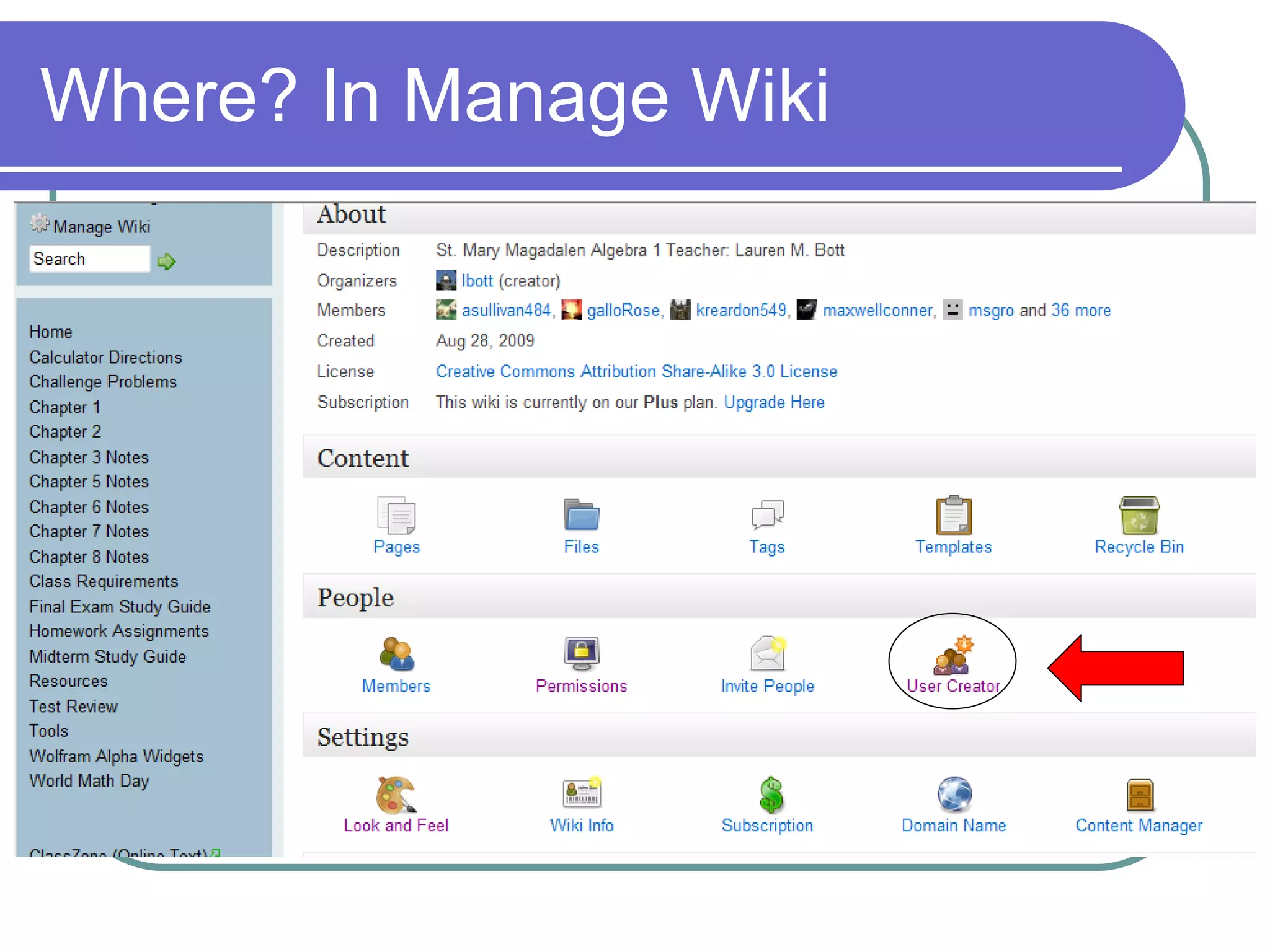Click asullivan484's avatar thumbnail
Image resolution: width=1270 pixels, height=952 pixels.
click(x=446, y=309)
